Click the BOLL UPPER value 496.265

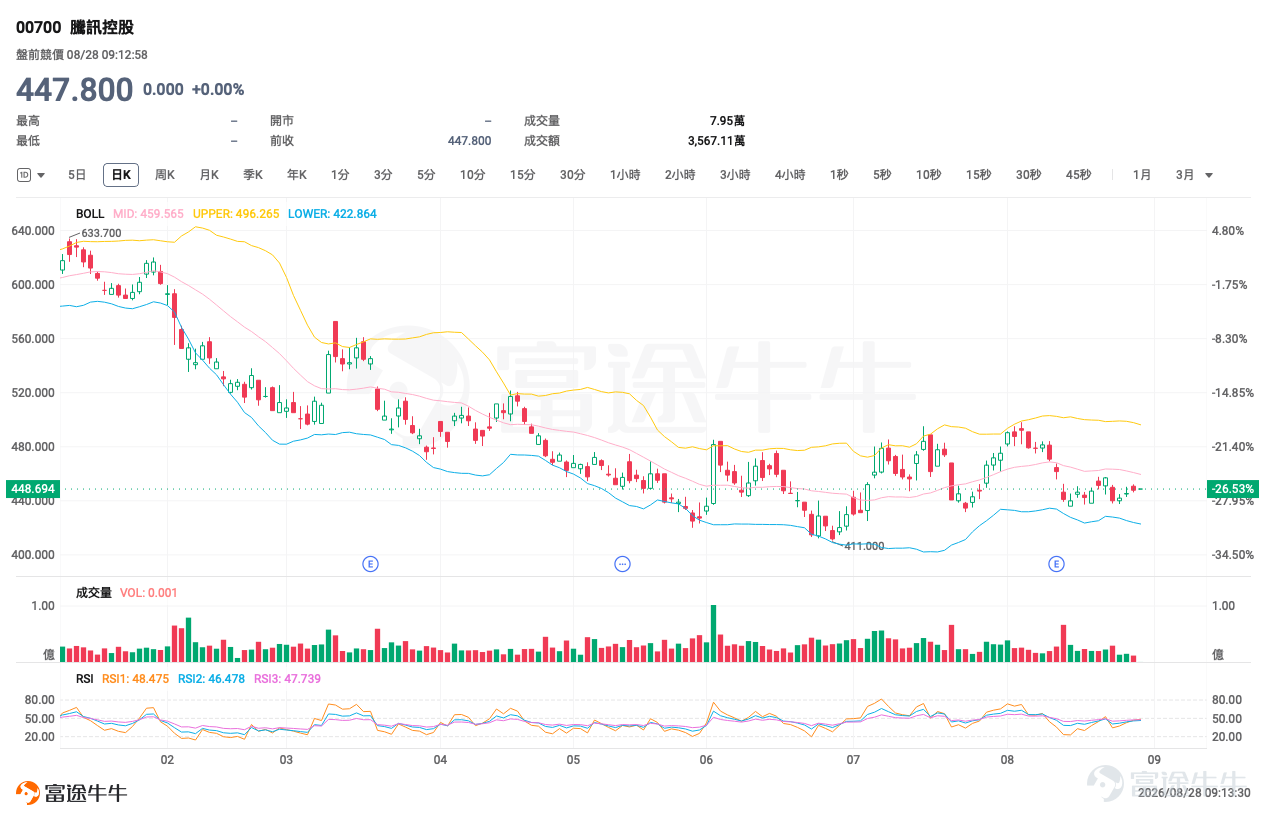tap(236, 214)
